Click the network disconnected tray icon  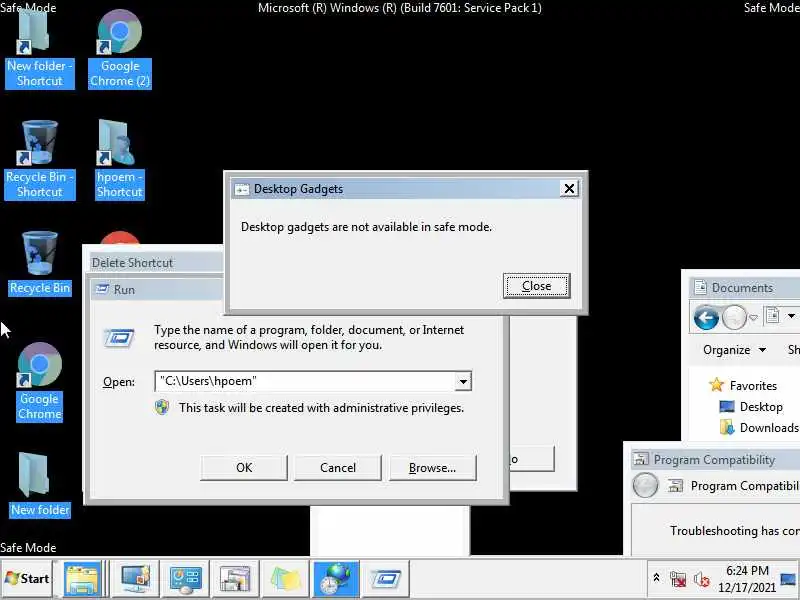point(678,579)
